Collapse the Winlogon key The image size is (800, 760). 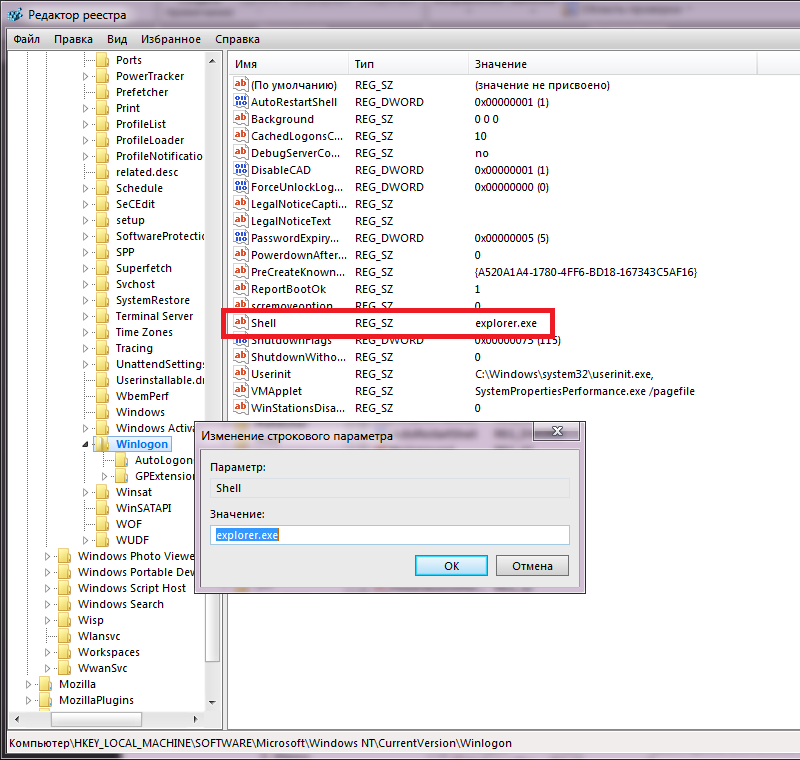86,444
